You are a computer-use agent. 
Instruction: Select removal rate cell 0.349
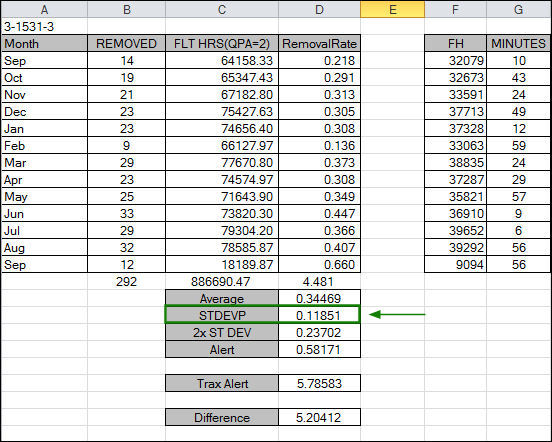319,196
